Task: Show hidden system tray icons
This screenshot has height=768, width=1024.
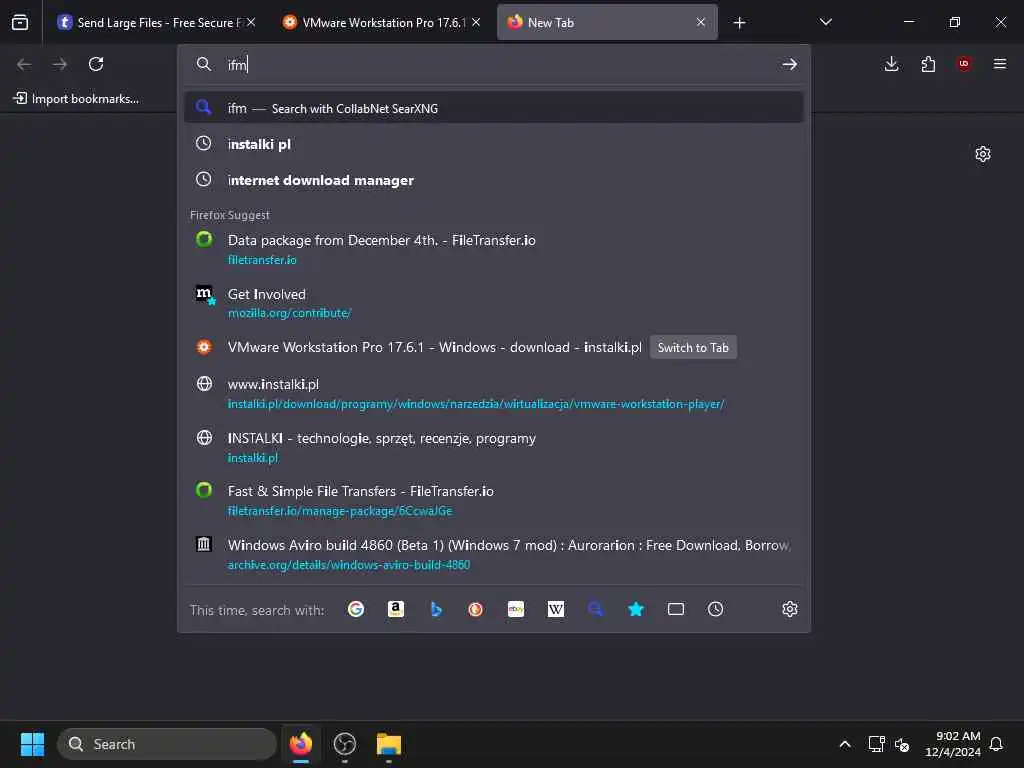Action: pyautogui.click(x=844, y=744)
